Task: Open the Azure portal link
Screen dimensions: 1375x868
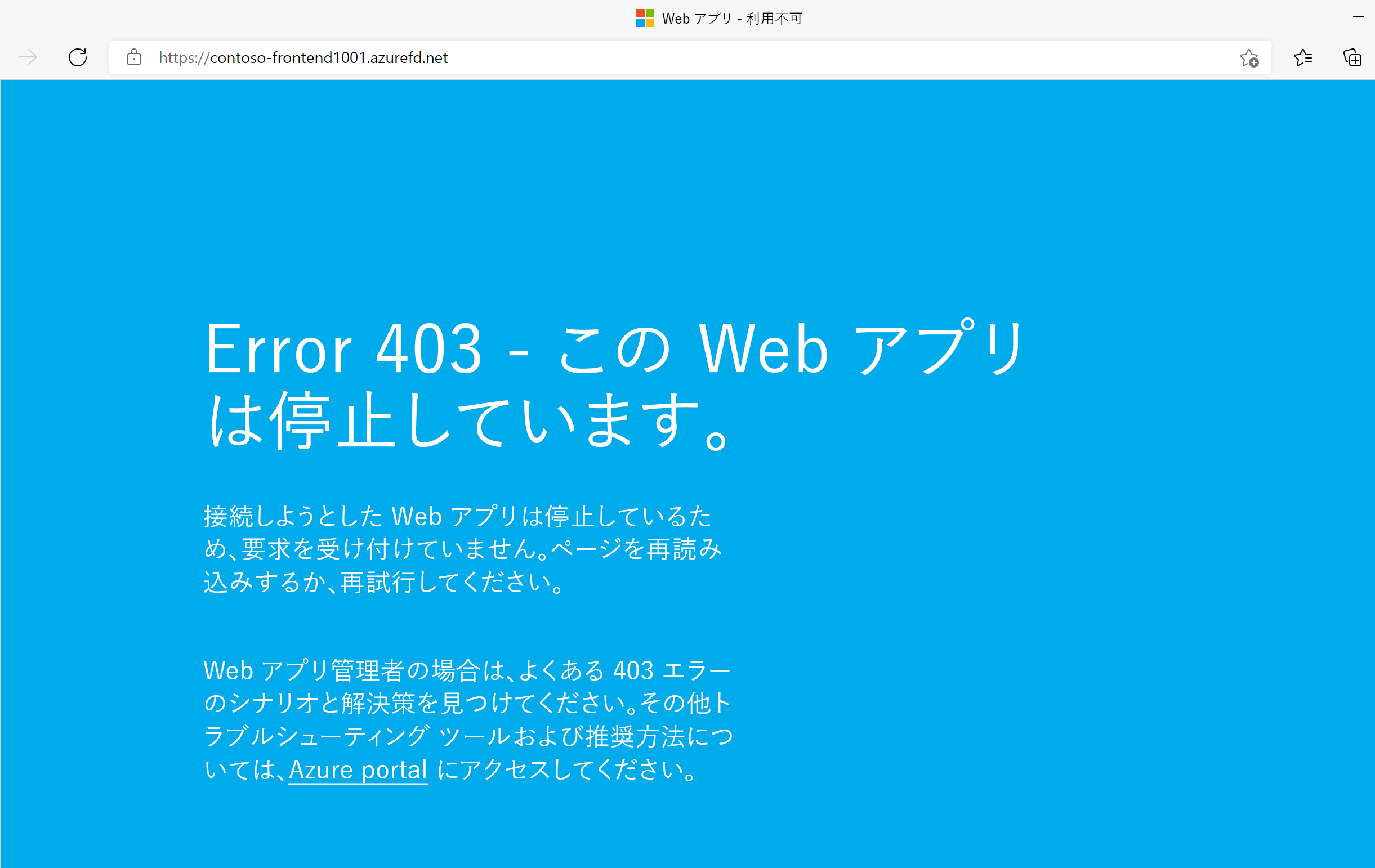Action: point(358,770)
